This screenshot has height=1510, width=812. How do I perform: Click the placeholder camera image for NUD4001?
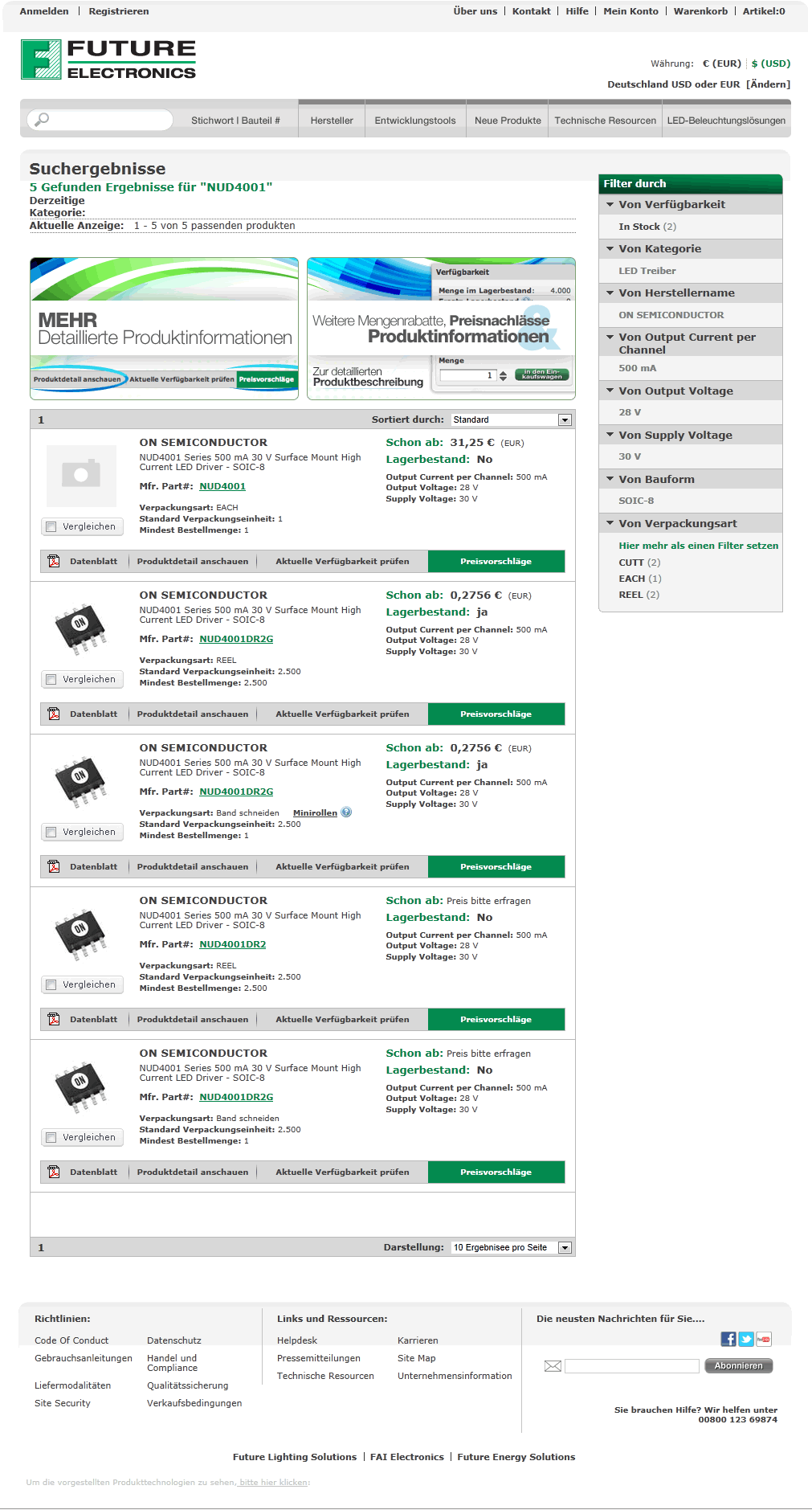tap(81, 474)
